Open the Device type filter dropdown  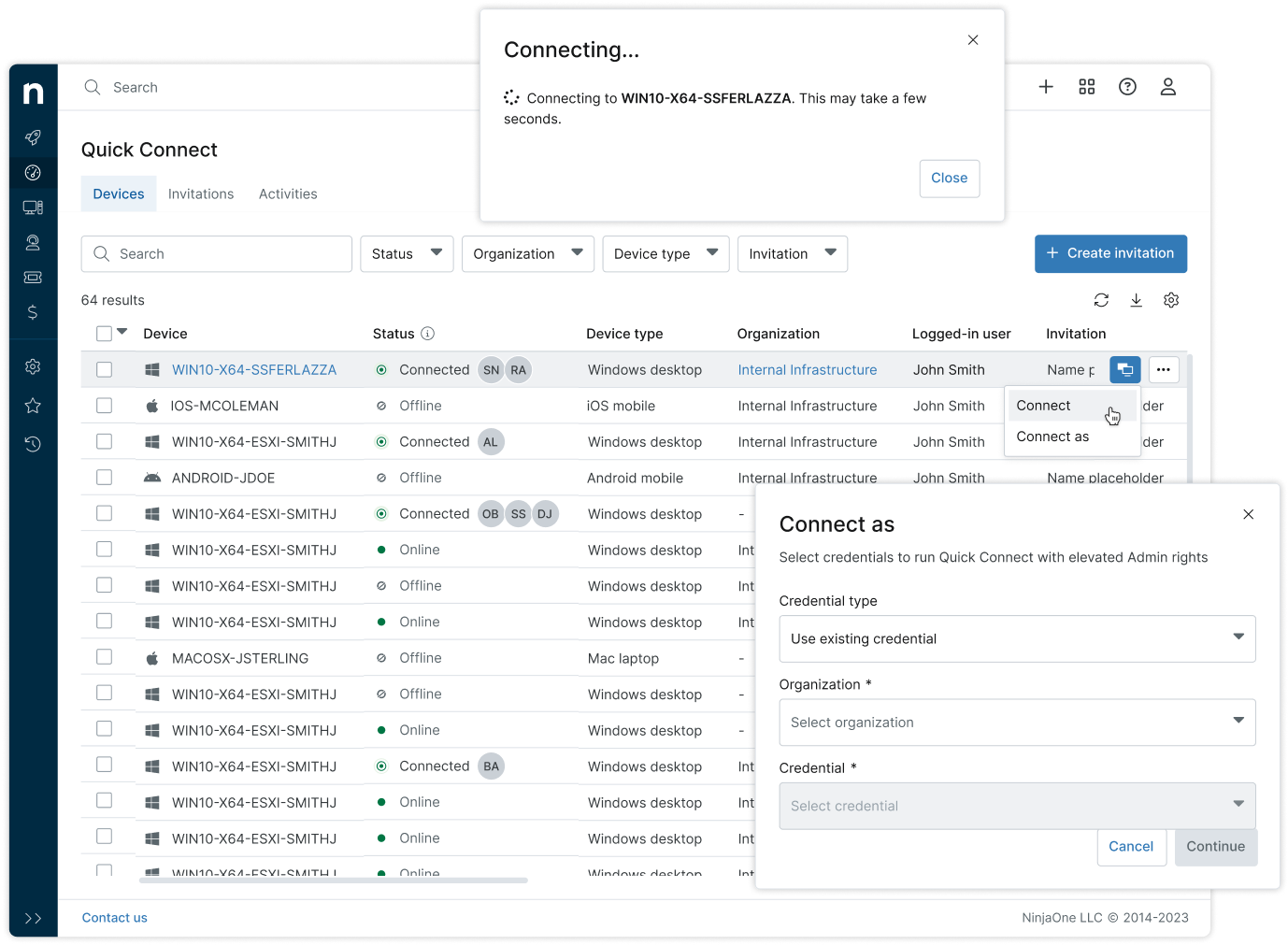[665, 254]
